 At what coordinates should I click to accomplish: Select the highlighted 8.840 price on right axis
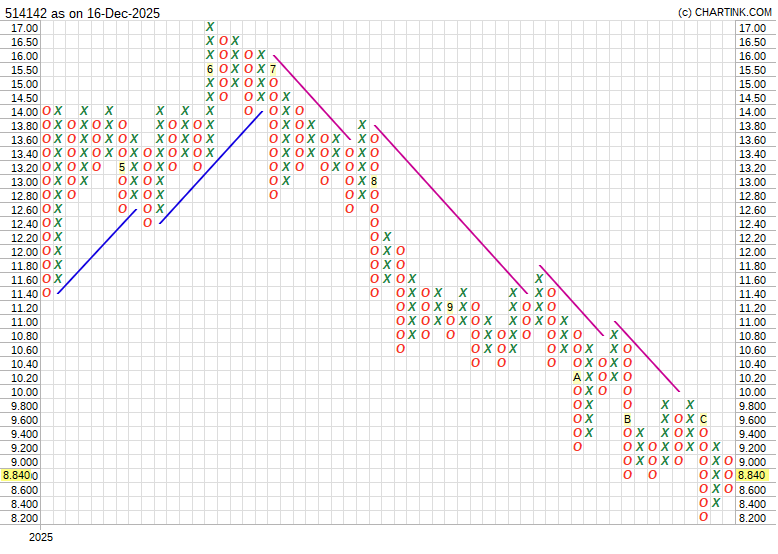[x=752, y=475]
